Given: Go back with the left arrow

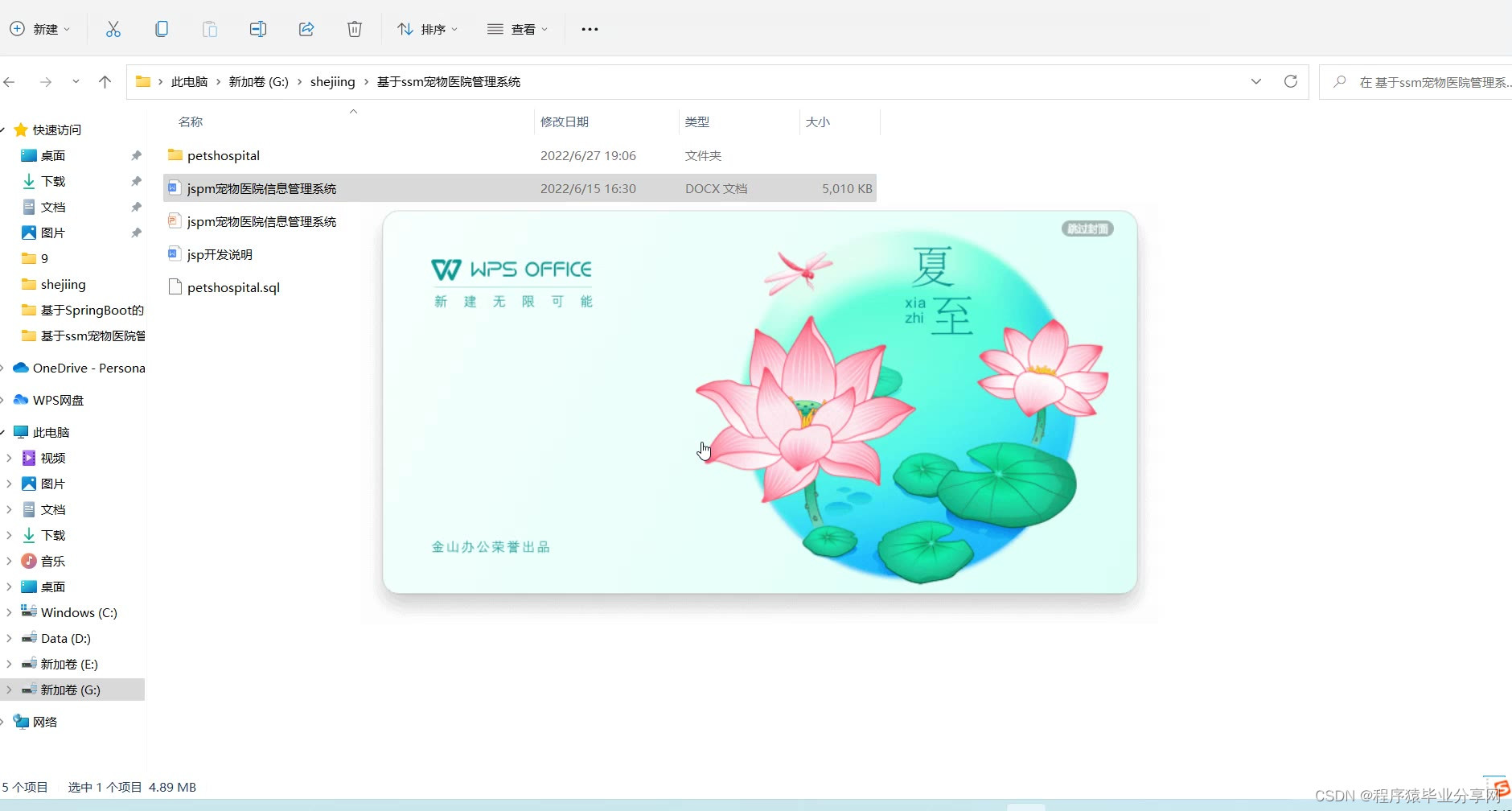Looking at the screenshot, I should [10, 82].
